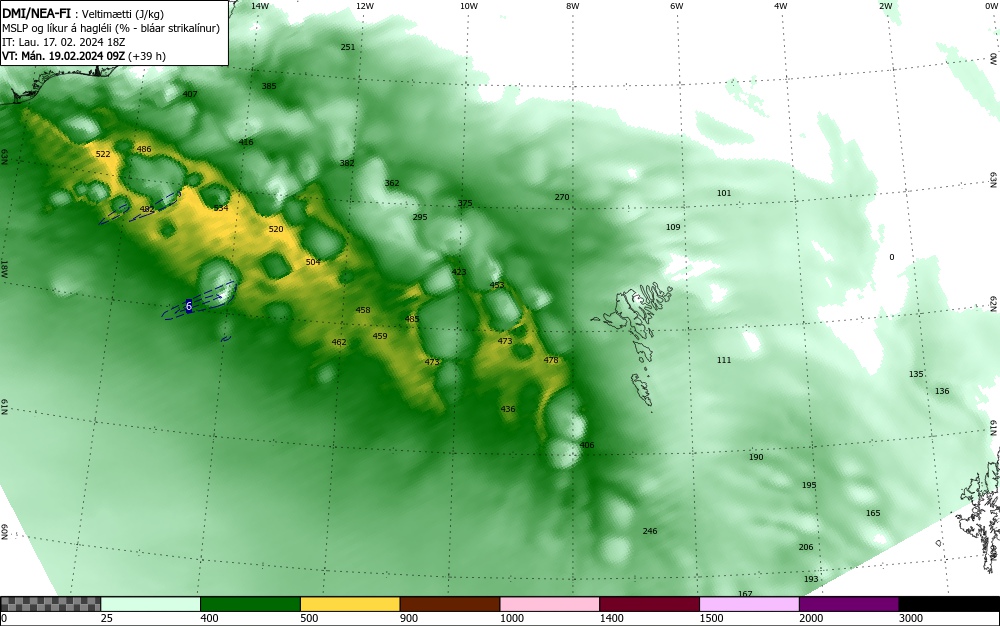Select the "IT: Lau. 17. 02. 2024 18Z" line

[63, 42]
